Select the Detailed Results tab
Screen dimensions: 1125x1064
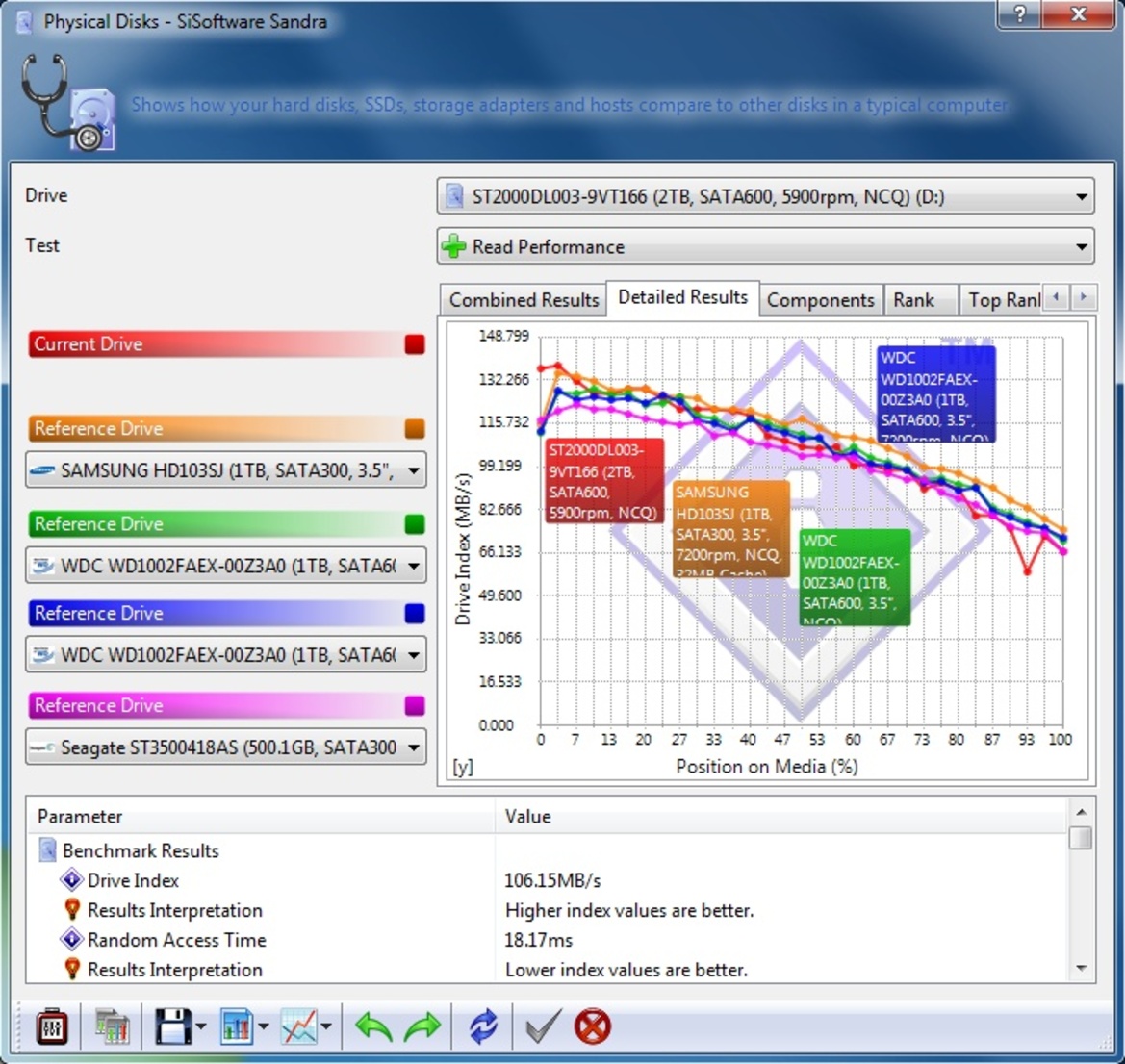coord(683,297)
